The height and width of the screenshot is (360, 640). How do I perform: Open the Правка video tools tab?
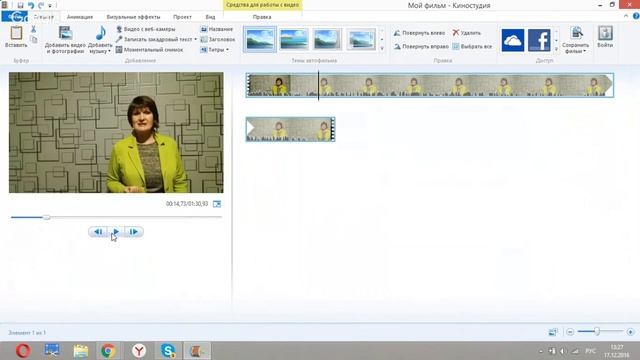tap(262, 17)
